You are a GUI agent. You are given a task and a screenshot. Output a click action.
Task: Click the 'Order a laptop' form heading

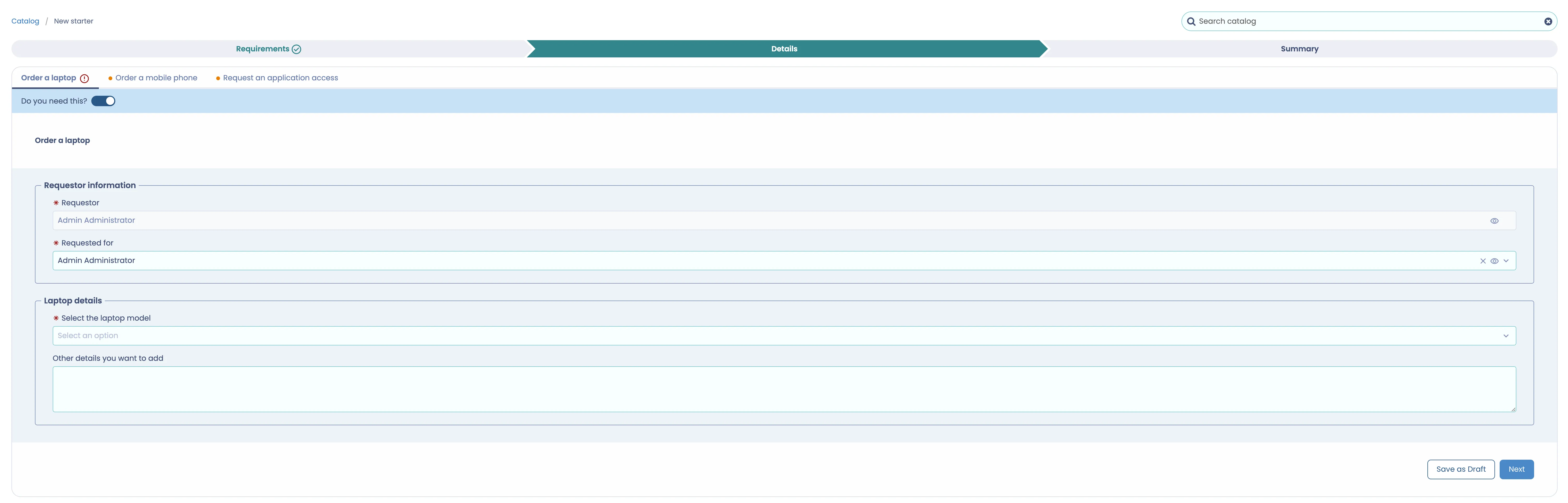pos(62,140)
